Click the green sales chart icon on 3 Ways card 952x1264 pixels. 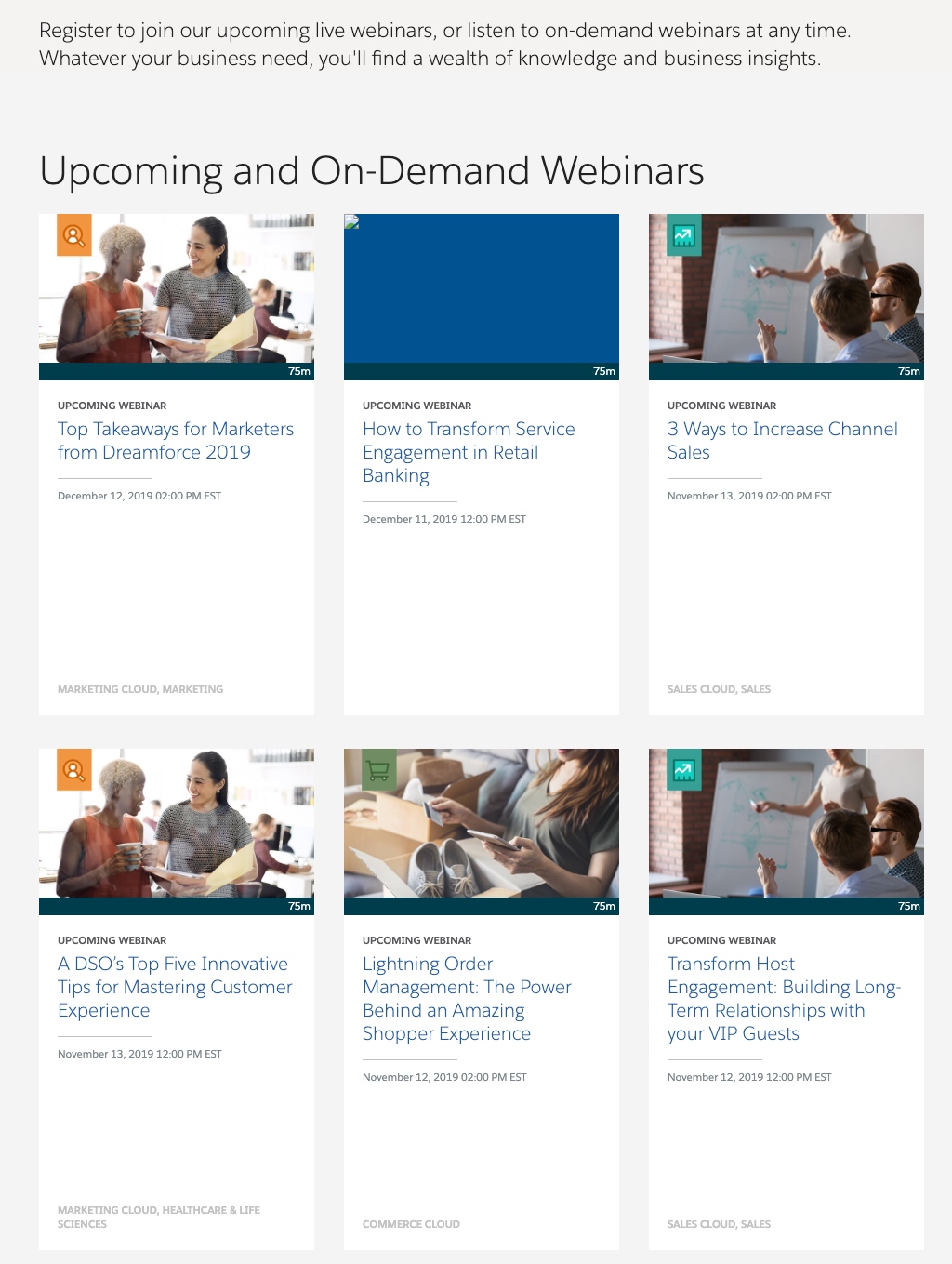pos(684,235)
